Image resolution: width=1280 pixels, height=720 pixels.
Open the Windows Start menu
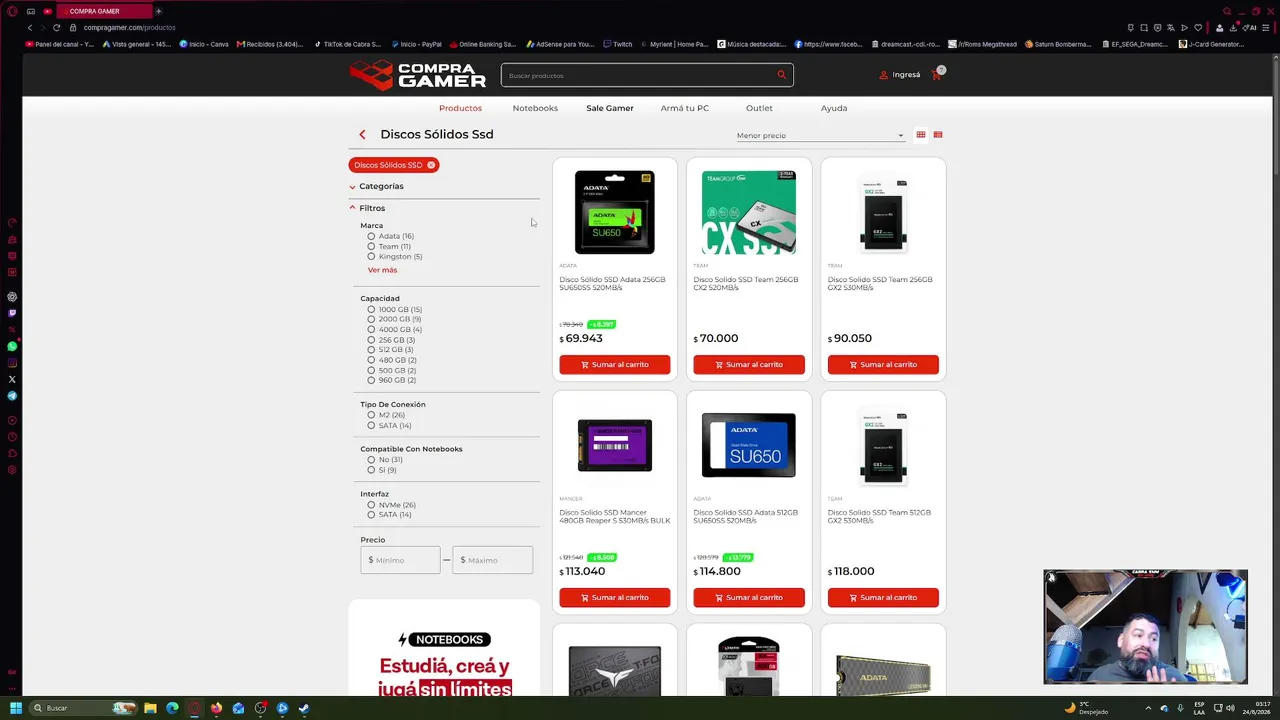(x=15, y=708)
